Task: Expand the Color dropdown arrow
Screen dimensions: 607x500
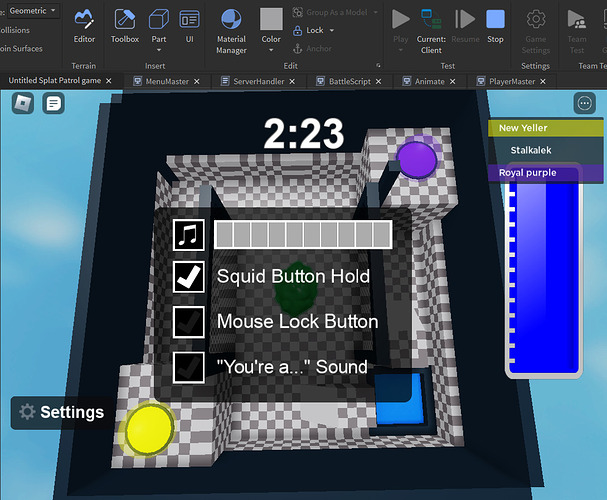Action: tap(271, 50)
